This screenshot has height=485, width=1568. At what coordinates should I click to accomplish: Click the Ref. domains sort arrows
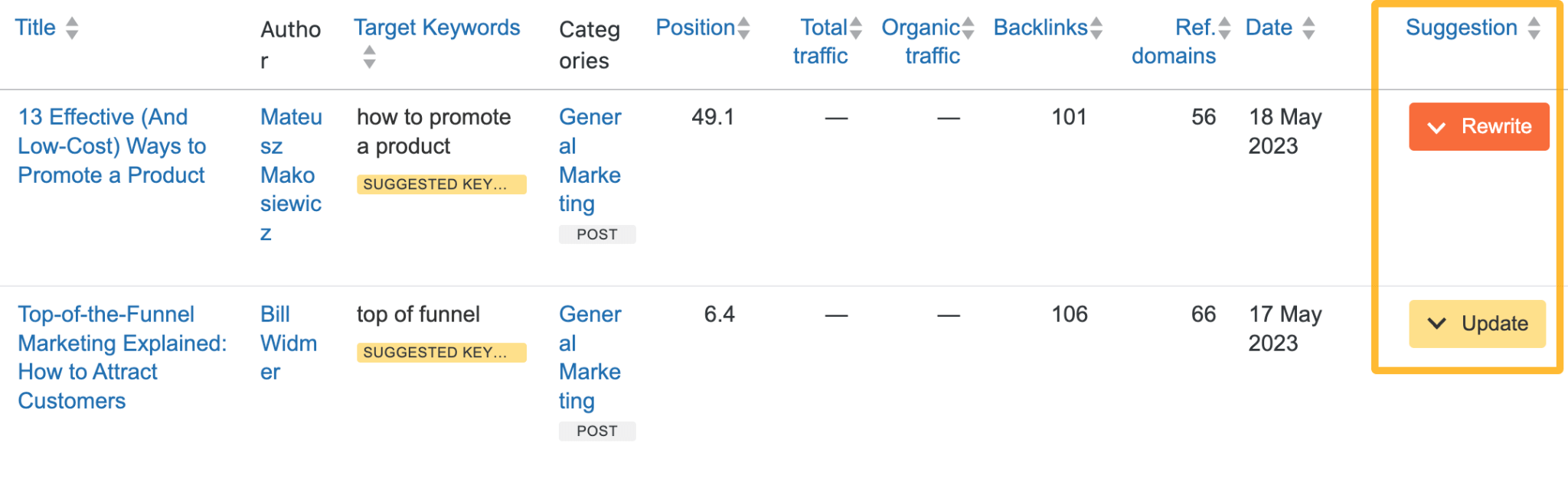[1224, 29]
